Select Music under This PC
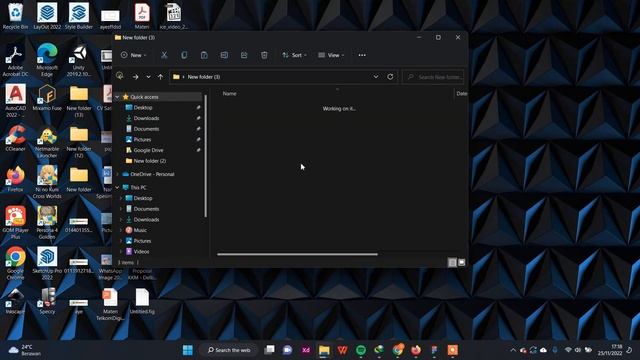 (140, 230)
